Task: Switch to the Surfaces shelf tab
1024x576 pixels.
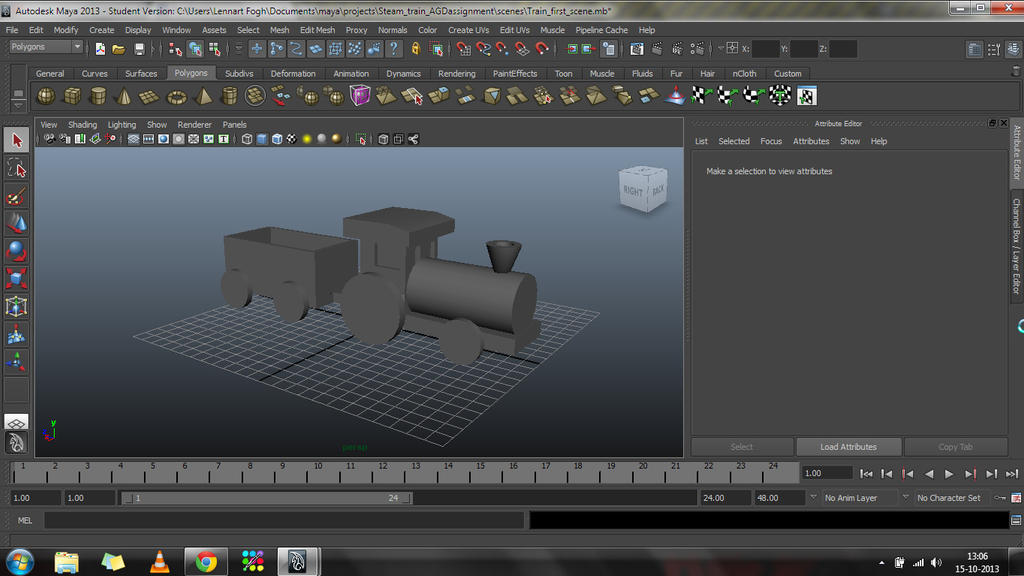Action: tap(141, 74)
